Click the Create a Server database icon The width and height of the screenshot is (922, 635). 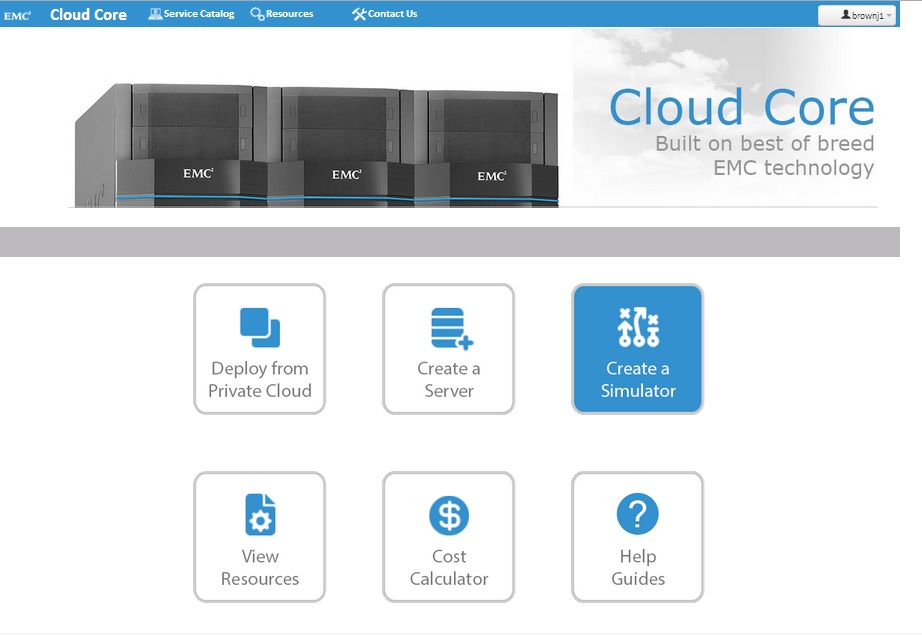[x=452, y=329]
